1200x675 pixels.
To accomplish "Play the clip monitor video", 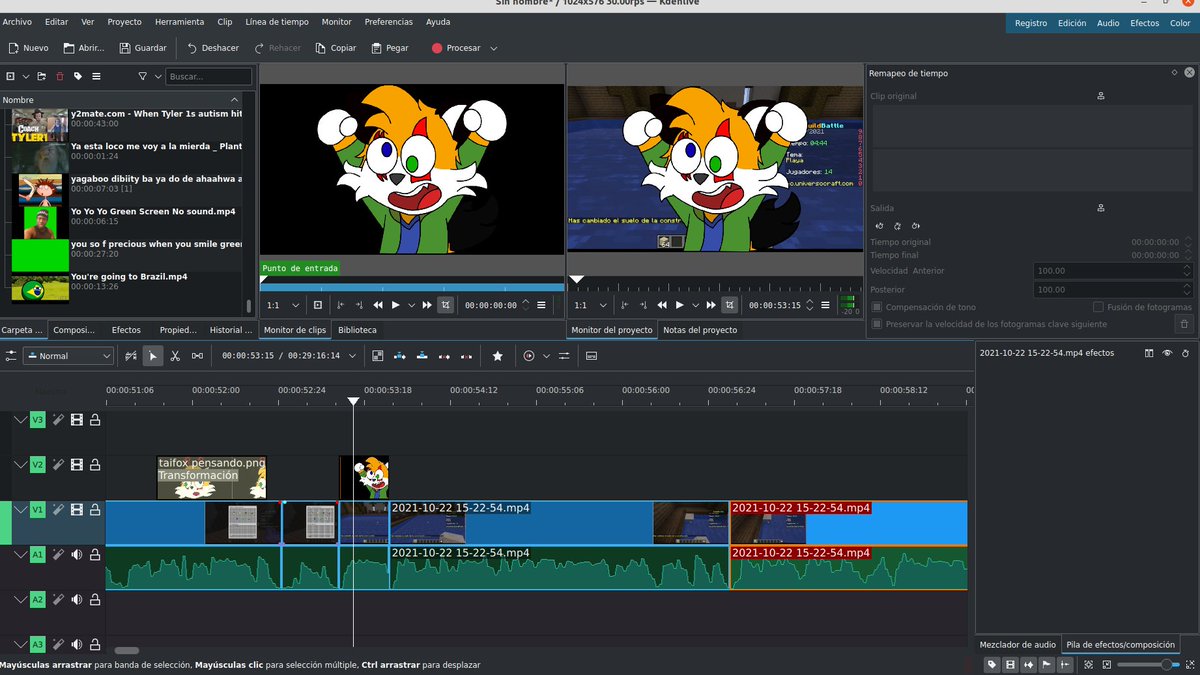I will pos(396,305).
